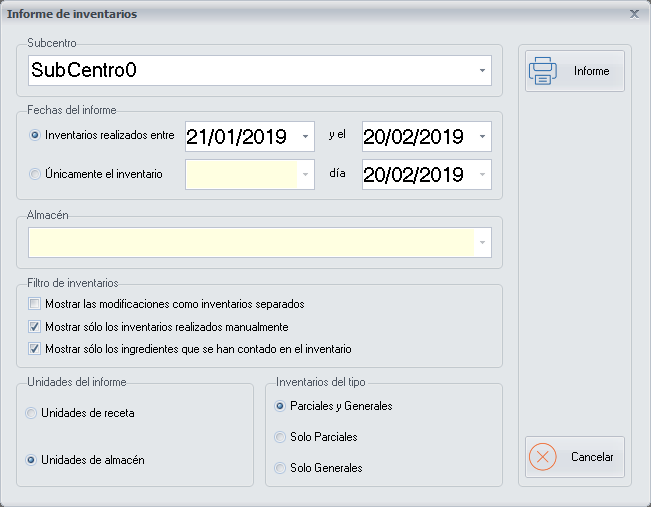Screen dimensions: 651x507
Task: Select Únicamente el inventario radio button
Action: coord(35,174)
